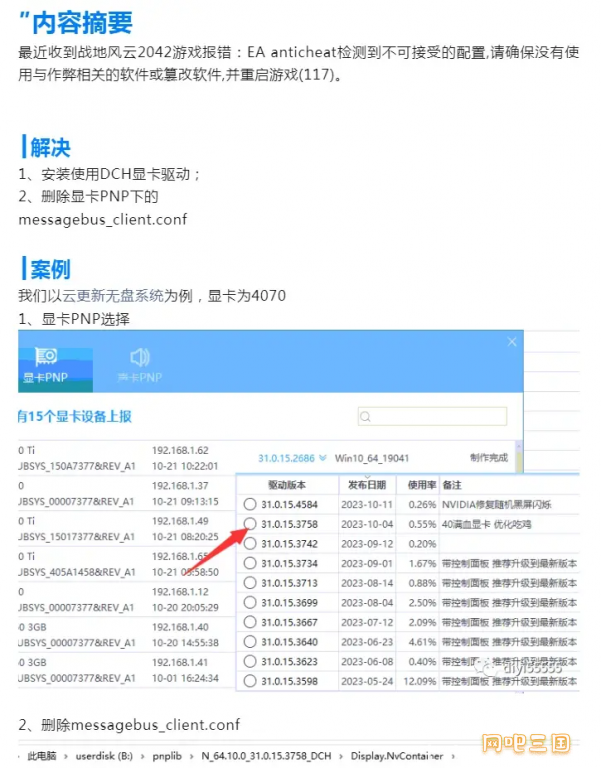
Task: Select driver version 31.0.15.3667 radio
Action: tap(250, 622)
